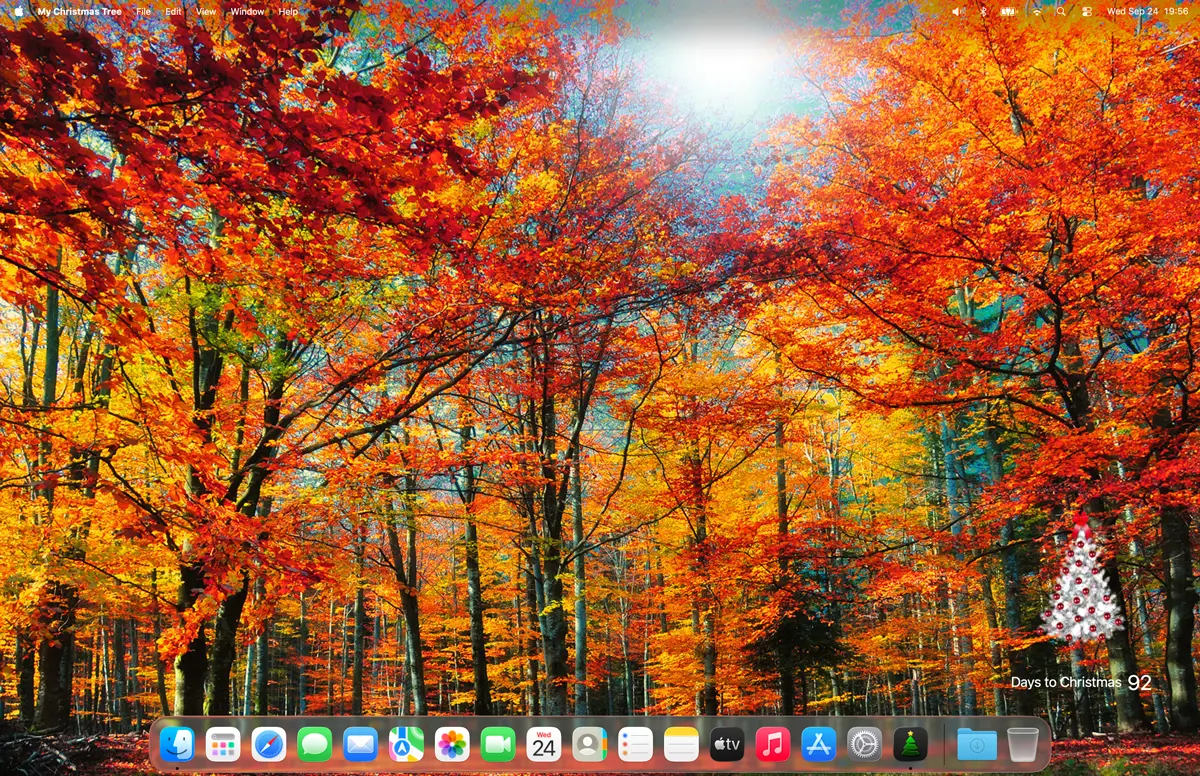Open Control Center toggles icon

click(x=1087, y=11)
